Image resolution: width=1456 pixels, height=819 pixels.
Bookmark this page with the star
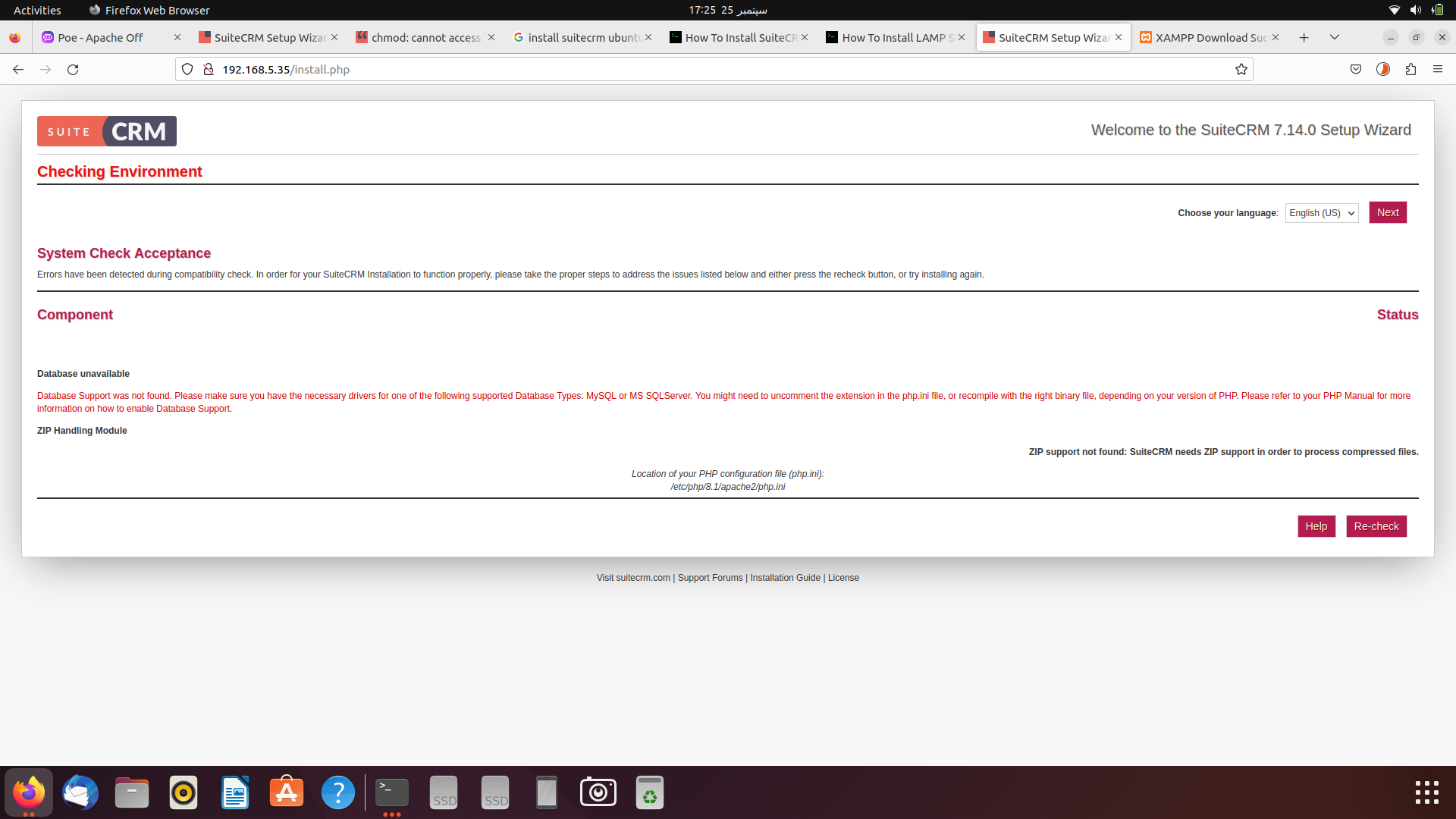[1241, 69]
